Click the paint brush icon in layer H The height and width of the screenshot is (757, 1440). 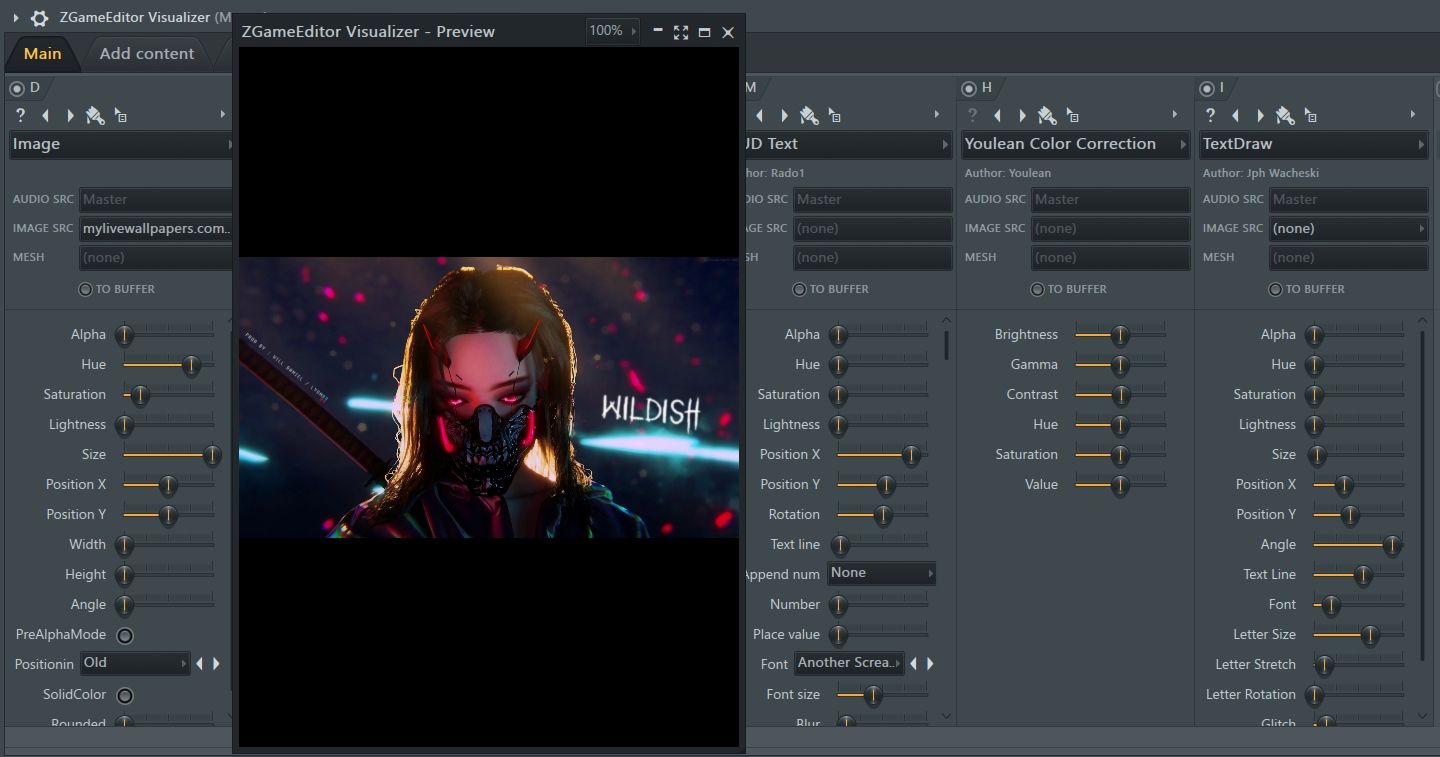1047,116
